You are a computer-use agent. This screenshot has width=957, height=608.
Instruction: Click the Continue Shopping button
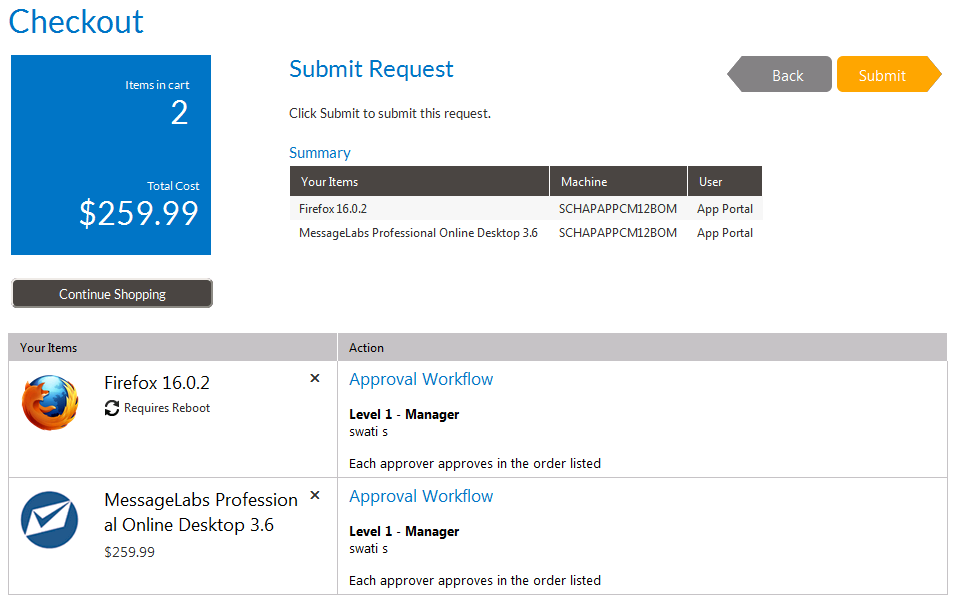click(x=112, y=294)
